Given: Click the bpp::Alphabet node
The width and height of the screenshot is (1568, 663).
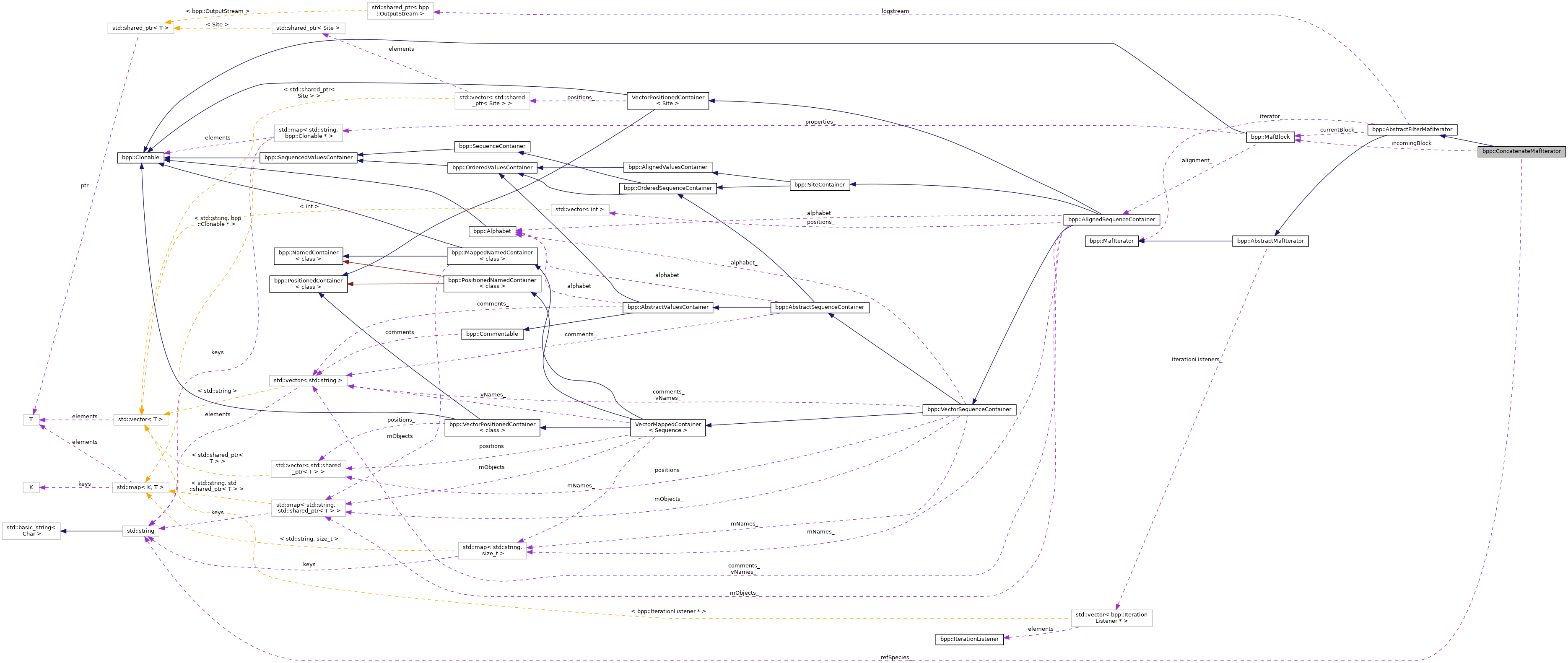Looking at the screenshot, I should pos(492,231).
